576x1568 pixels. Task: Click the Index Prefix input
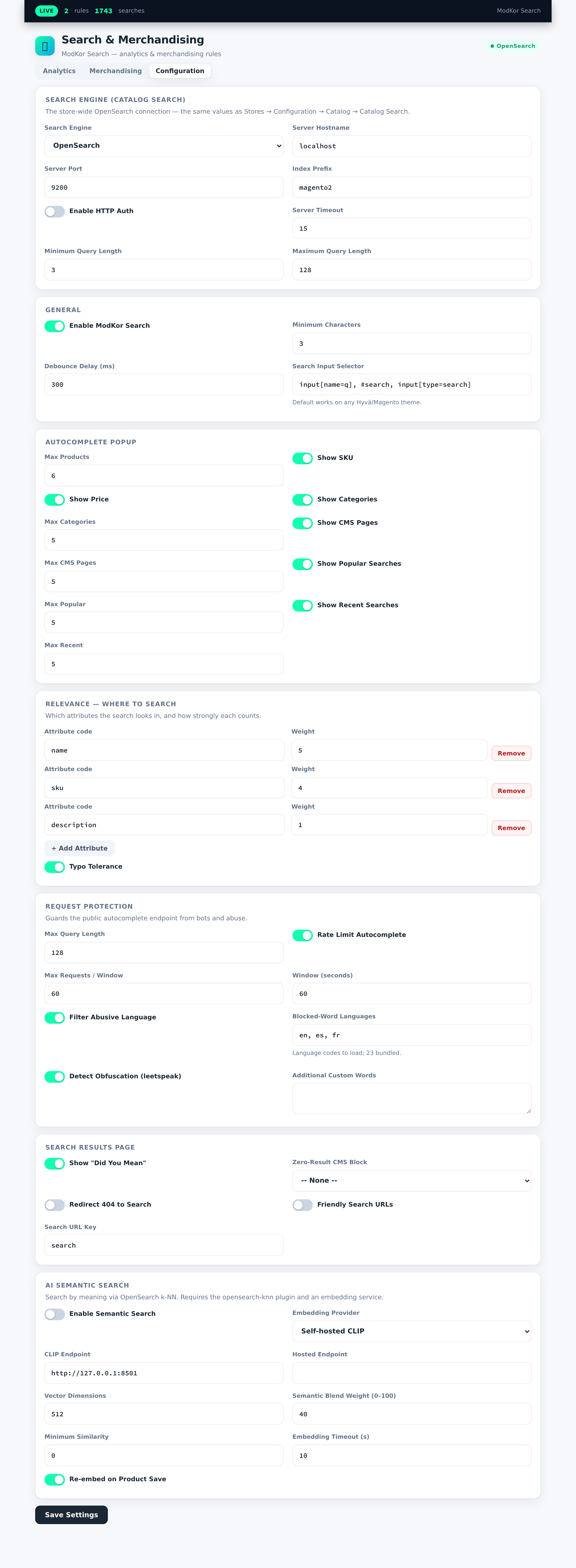pyautogui.click(x=411, y=188)
